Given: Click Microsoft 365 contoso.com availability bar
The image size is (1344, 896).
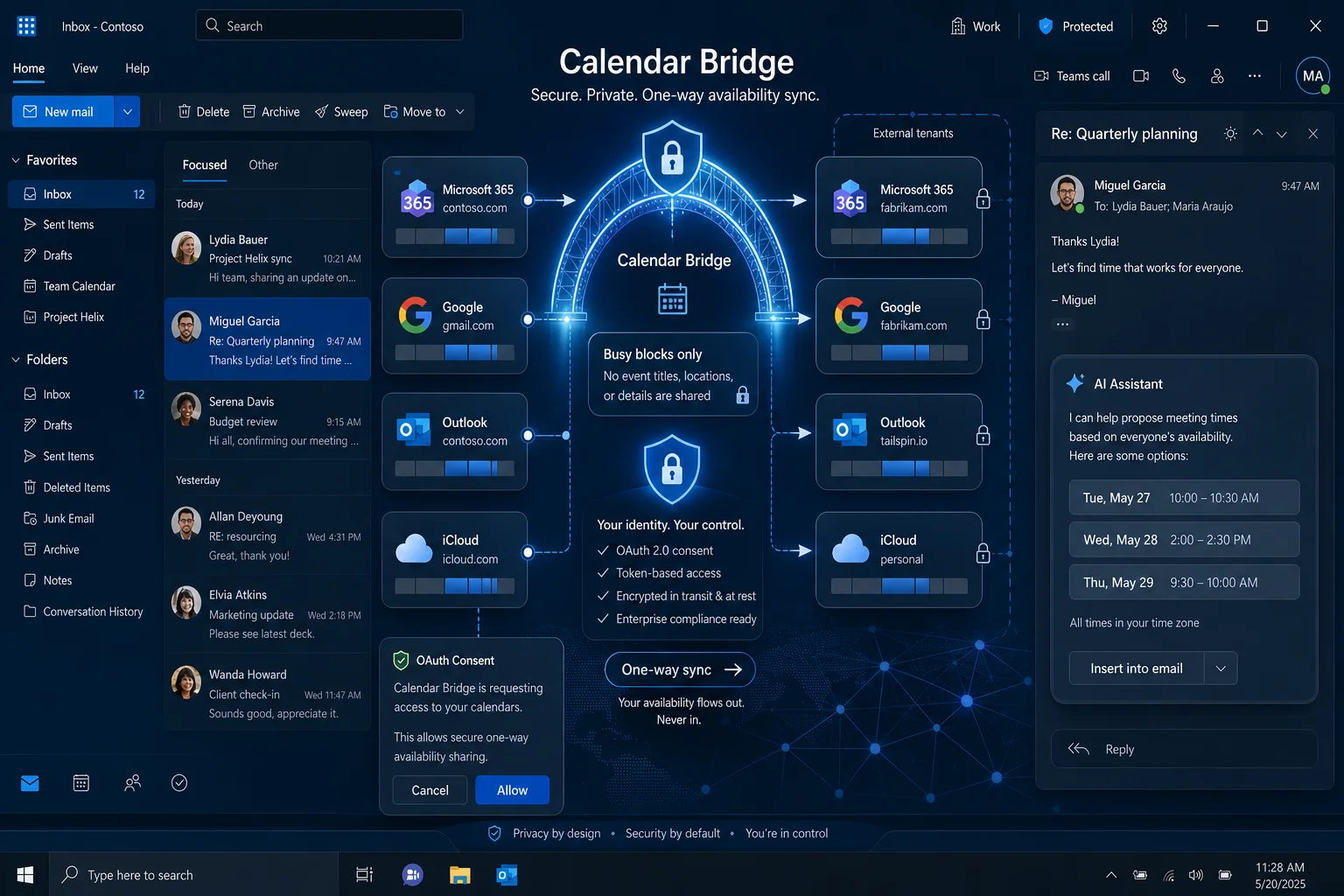Looking at the screenshot, I should click(454, 235).
